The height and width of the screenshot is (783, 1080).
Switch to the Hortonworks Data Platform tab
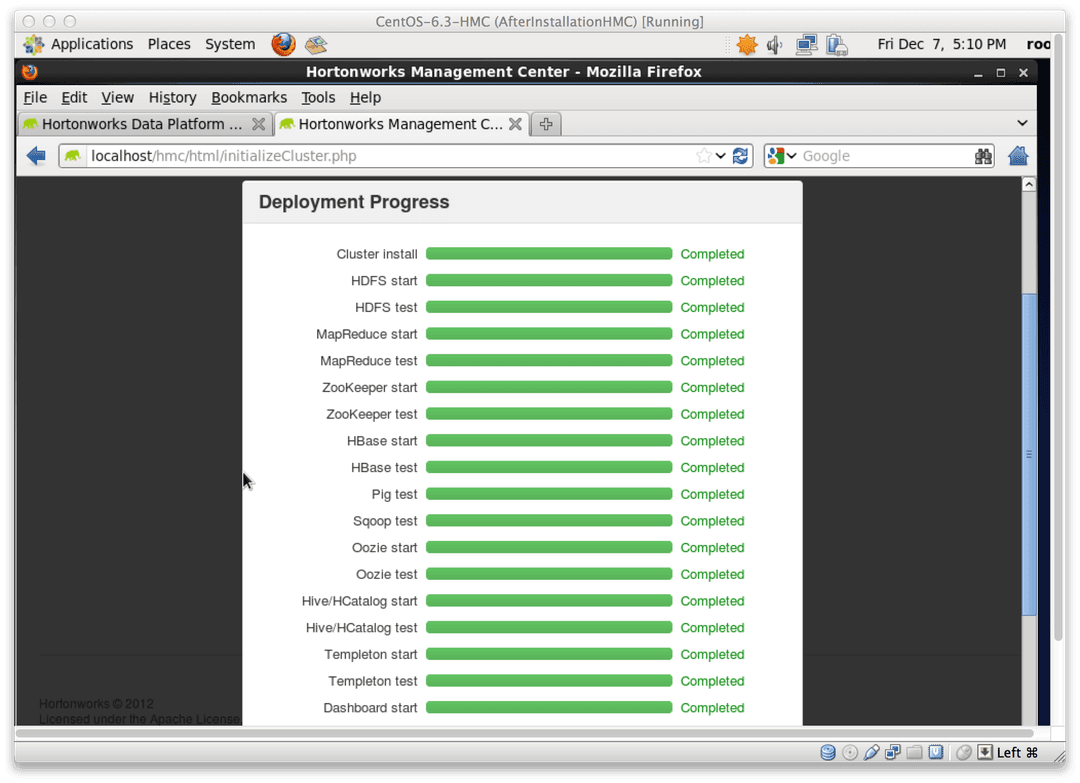(x=133, y=124)
